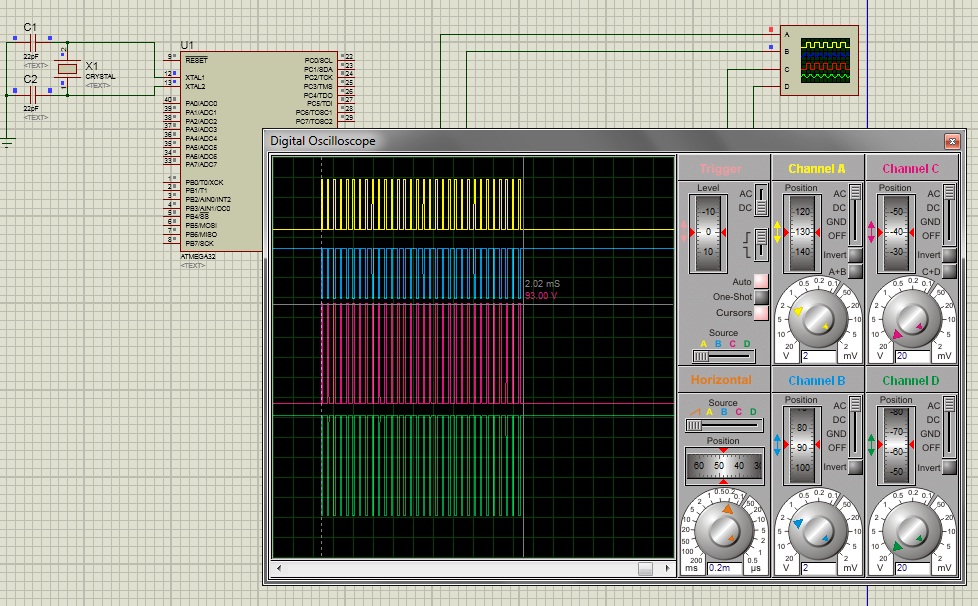The height and width of the screenshot is (606, 978).
Task: Click Channel C coupling mode slider
Action: click(949, 214)
